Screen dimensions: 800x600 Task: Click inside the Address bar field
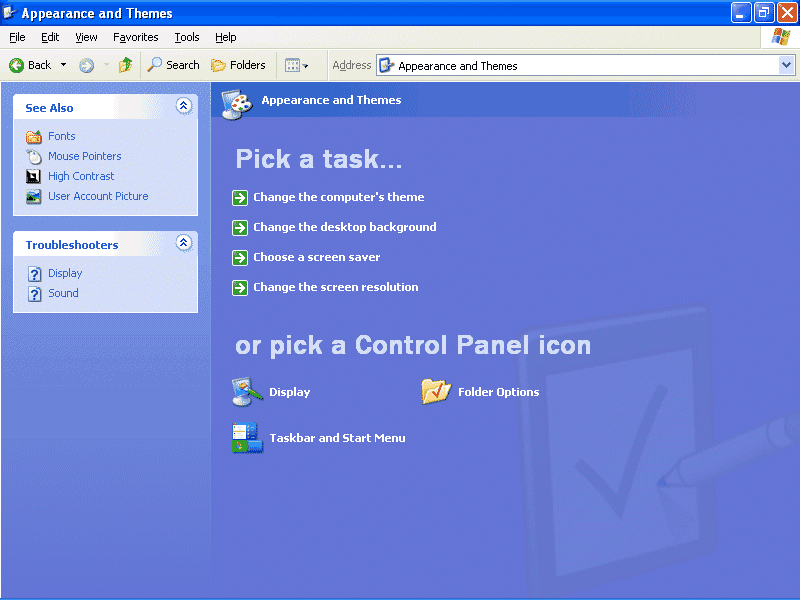(580, 66)
